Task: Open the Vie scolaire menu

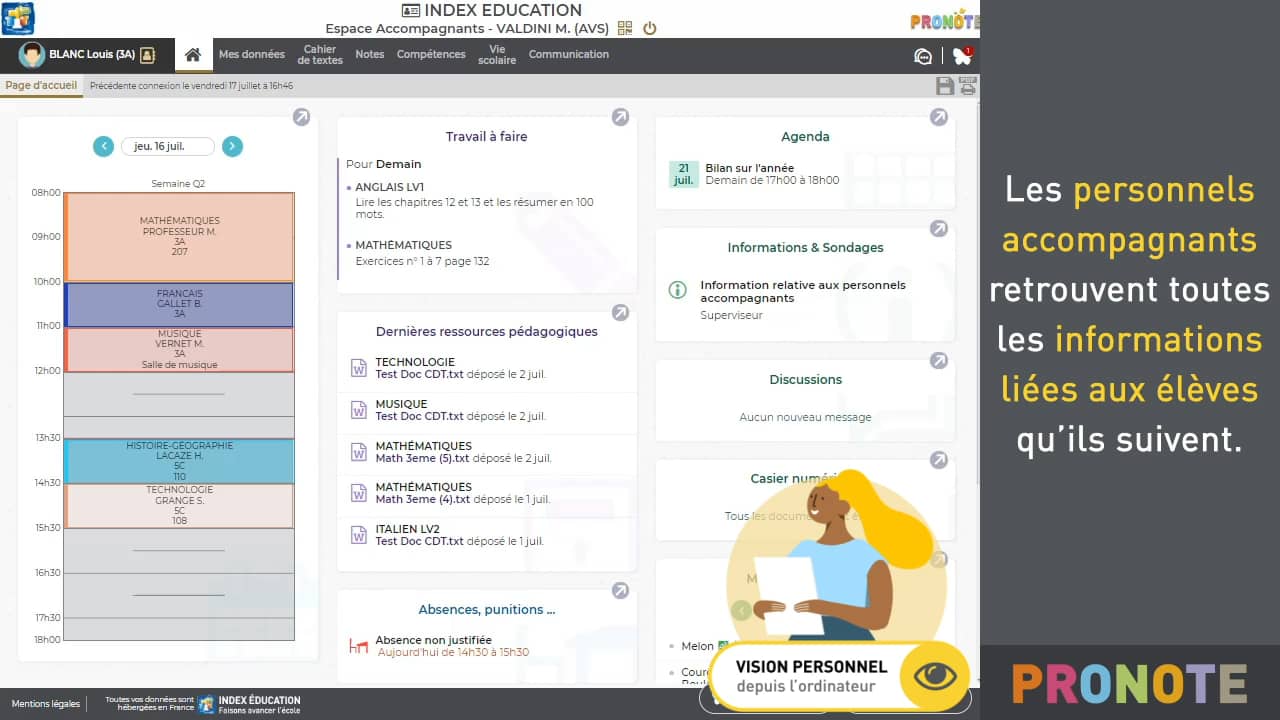Action: click(x=497, y=55)
